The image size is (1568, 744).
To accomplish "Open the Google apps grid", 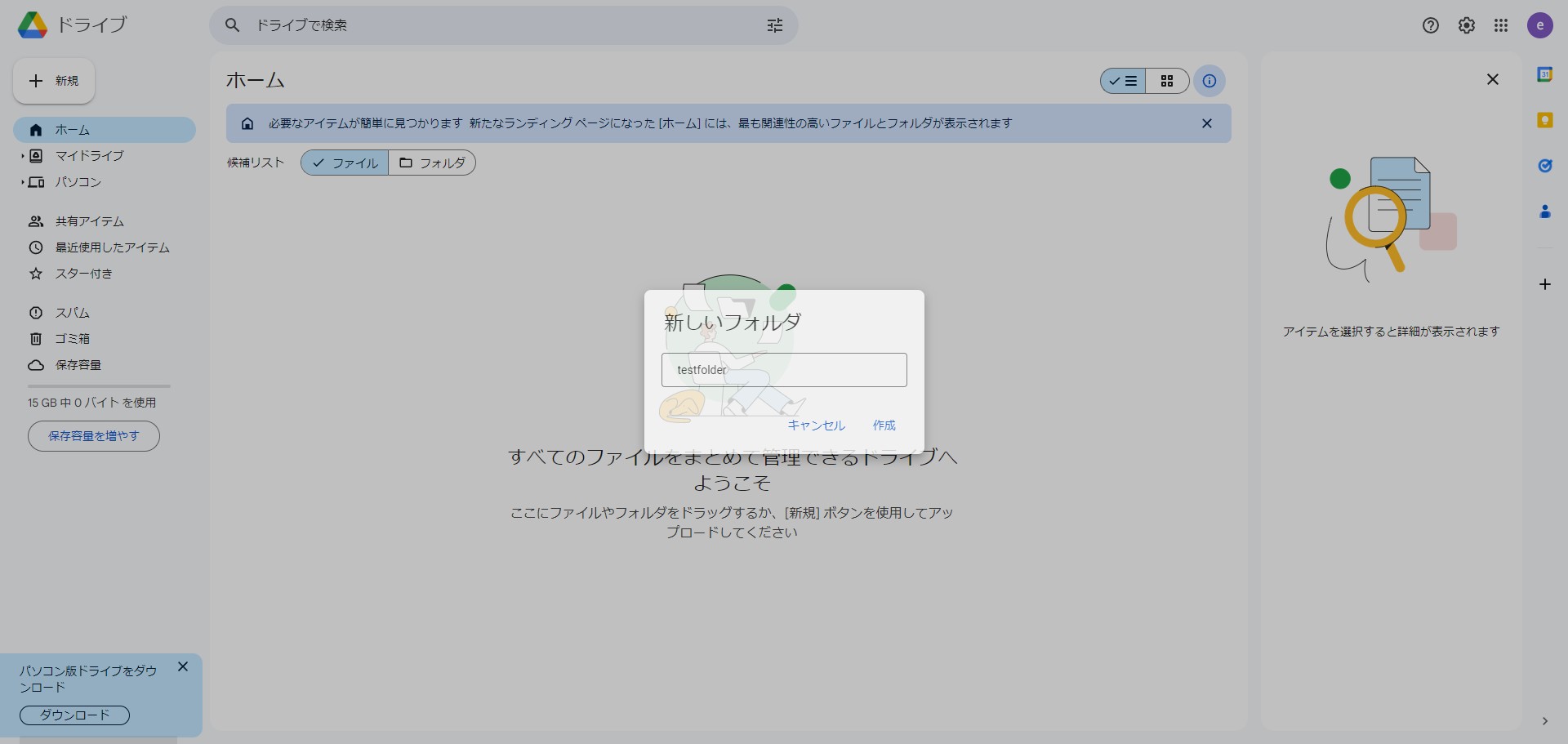I will (x=1501, y=25).
